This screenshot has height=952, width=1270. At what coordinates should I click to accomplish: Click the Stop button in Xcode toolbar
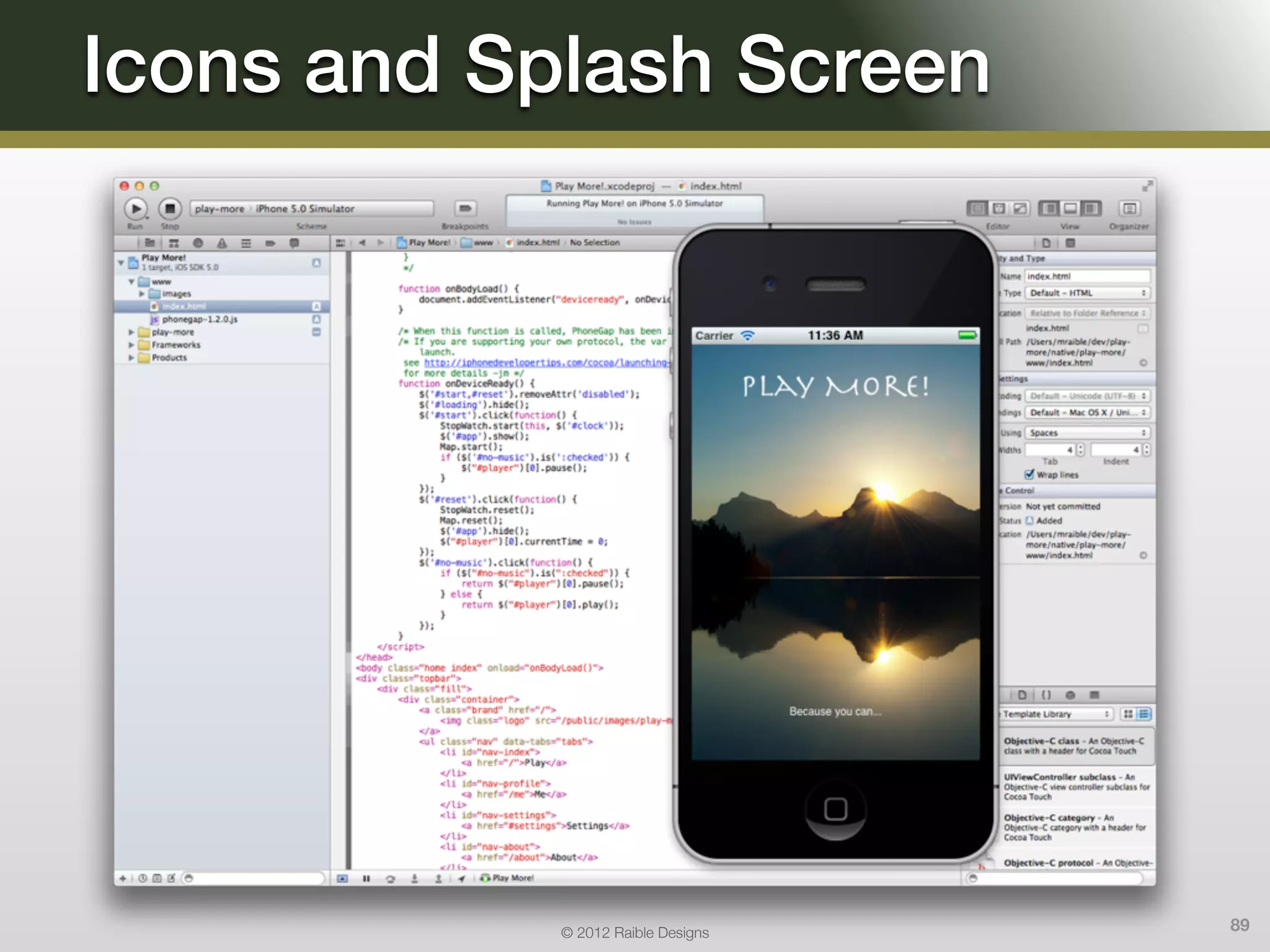(169, 209)
